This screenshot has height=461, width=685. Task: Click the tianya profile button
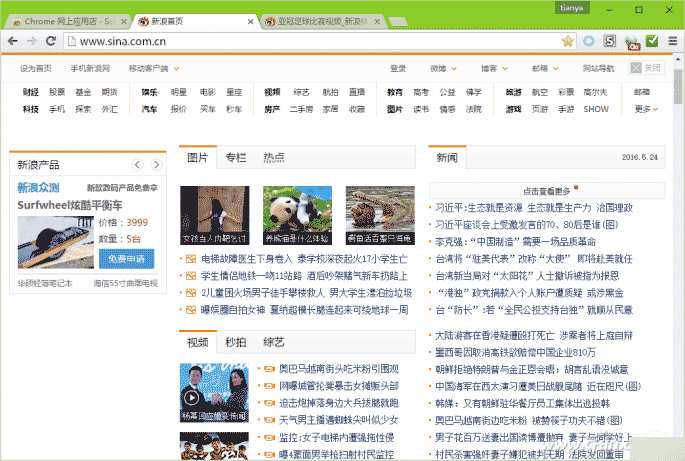coord(571,8)
